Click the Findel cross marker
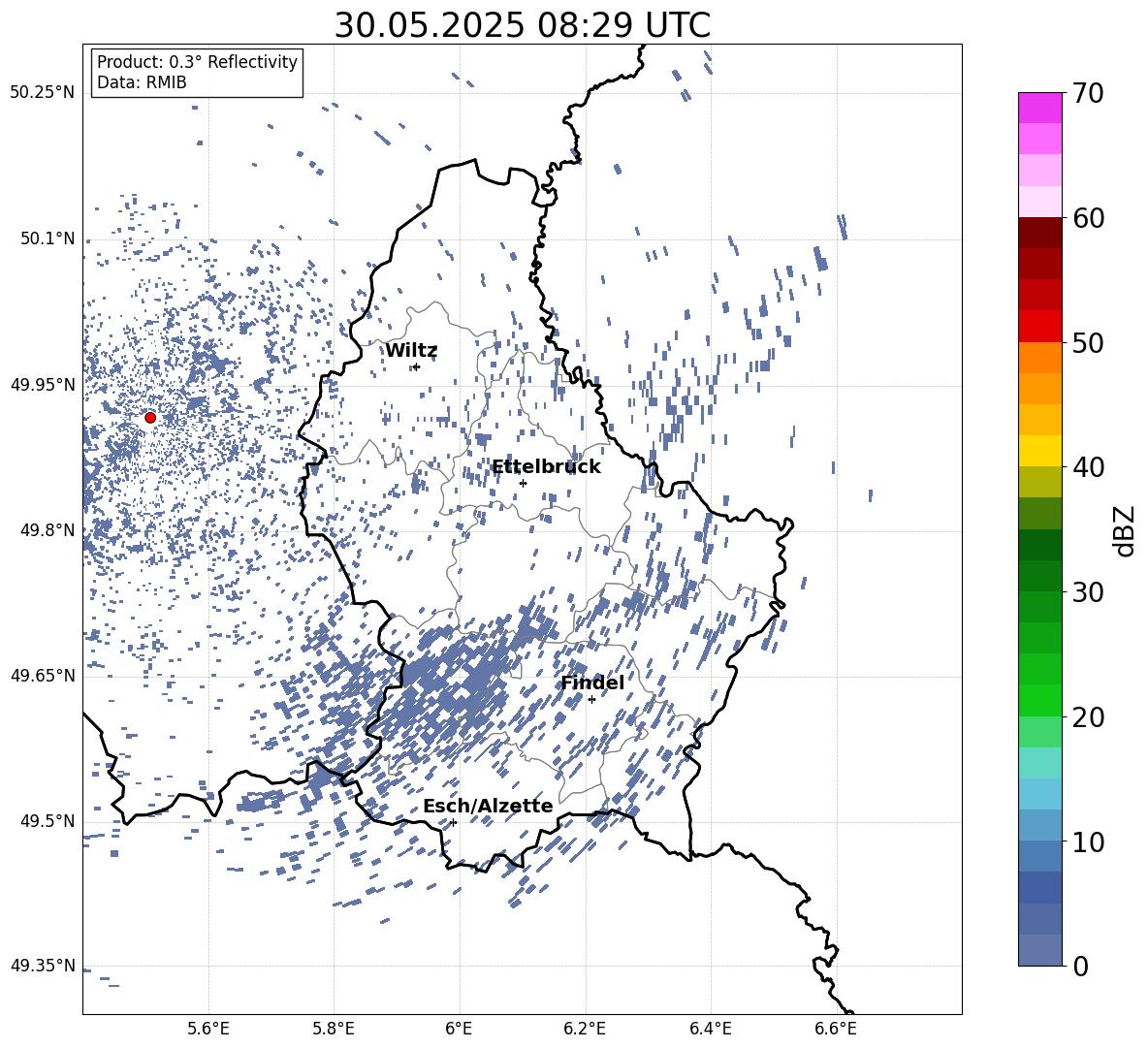 [x=591, y=700]
